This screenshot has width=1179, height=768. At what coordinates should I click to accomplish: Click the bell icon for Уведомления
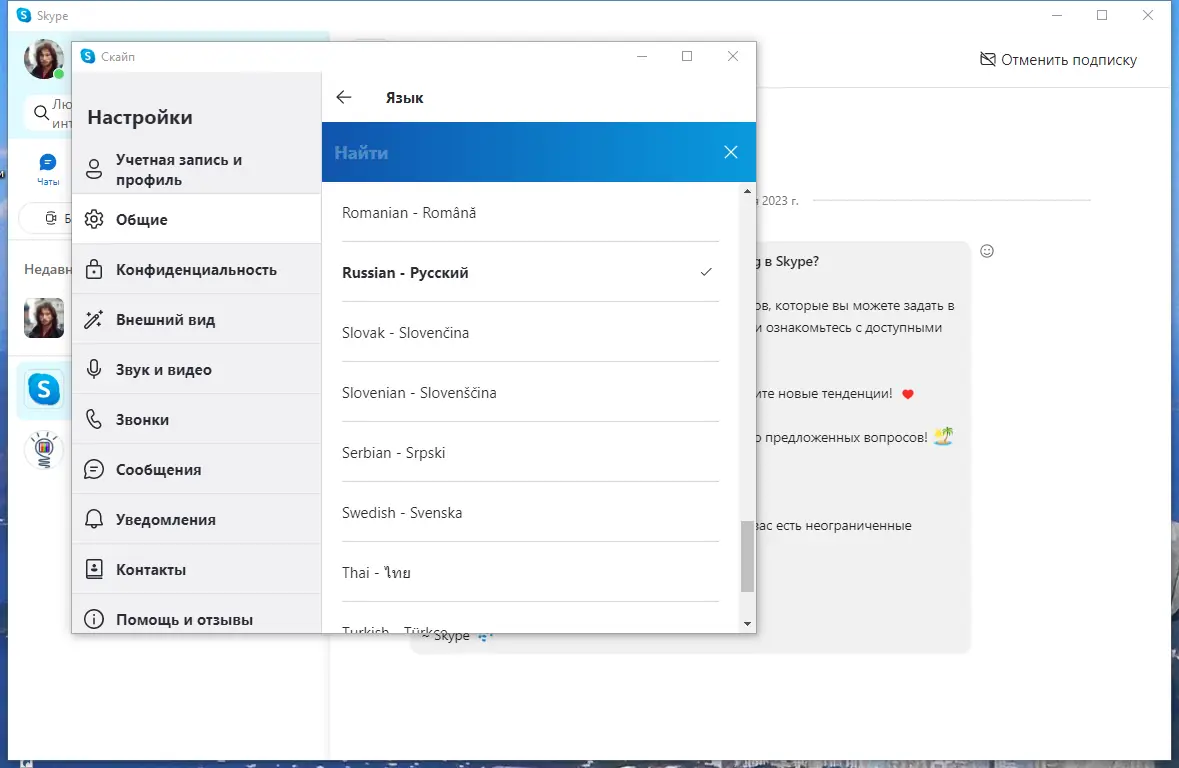point(94,519)
